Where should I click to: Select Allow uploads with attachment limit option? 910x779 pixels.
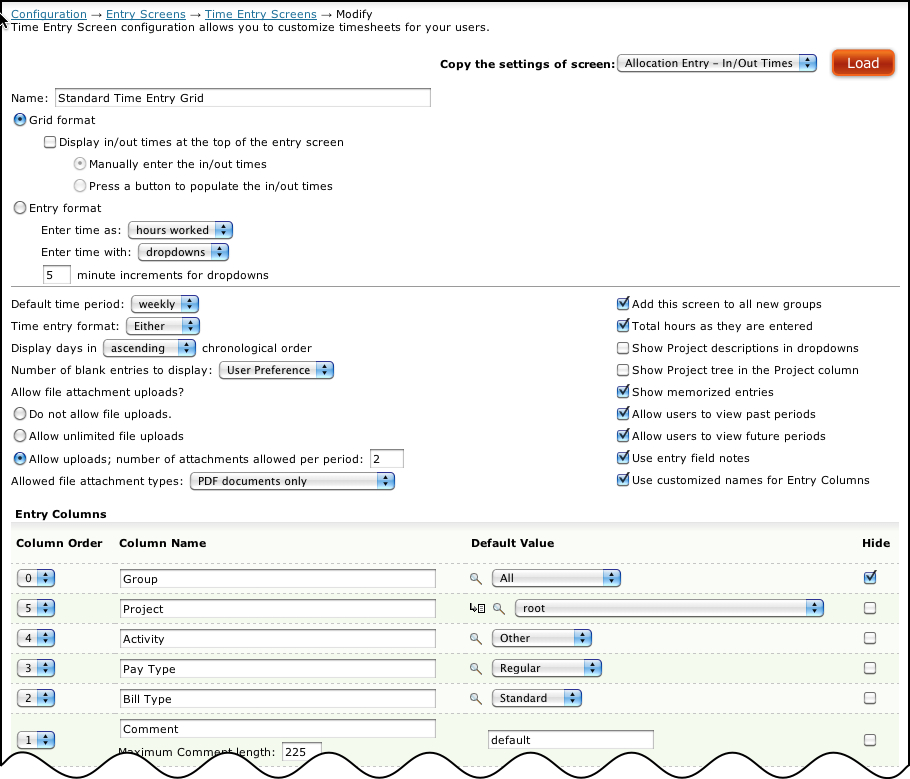pyautogui.click(x=20, y=459)
